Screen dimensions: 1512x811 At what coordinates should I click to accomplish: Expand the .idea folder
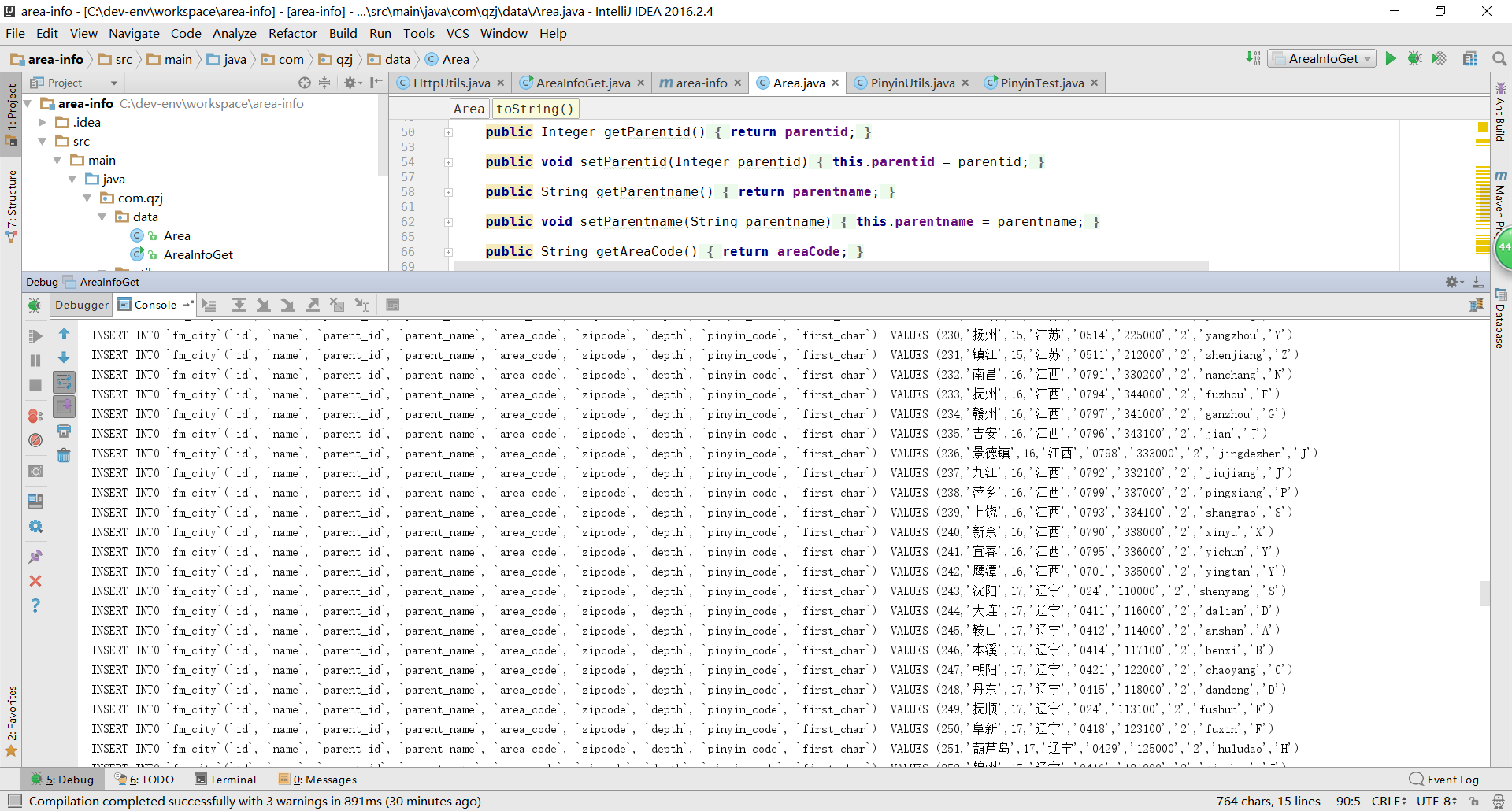click(43, 122)
